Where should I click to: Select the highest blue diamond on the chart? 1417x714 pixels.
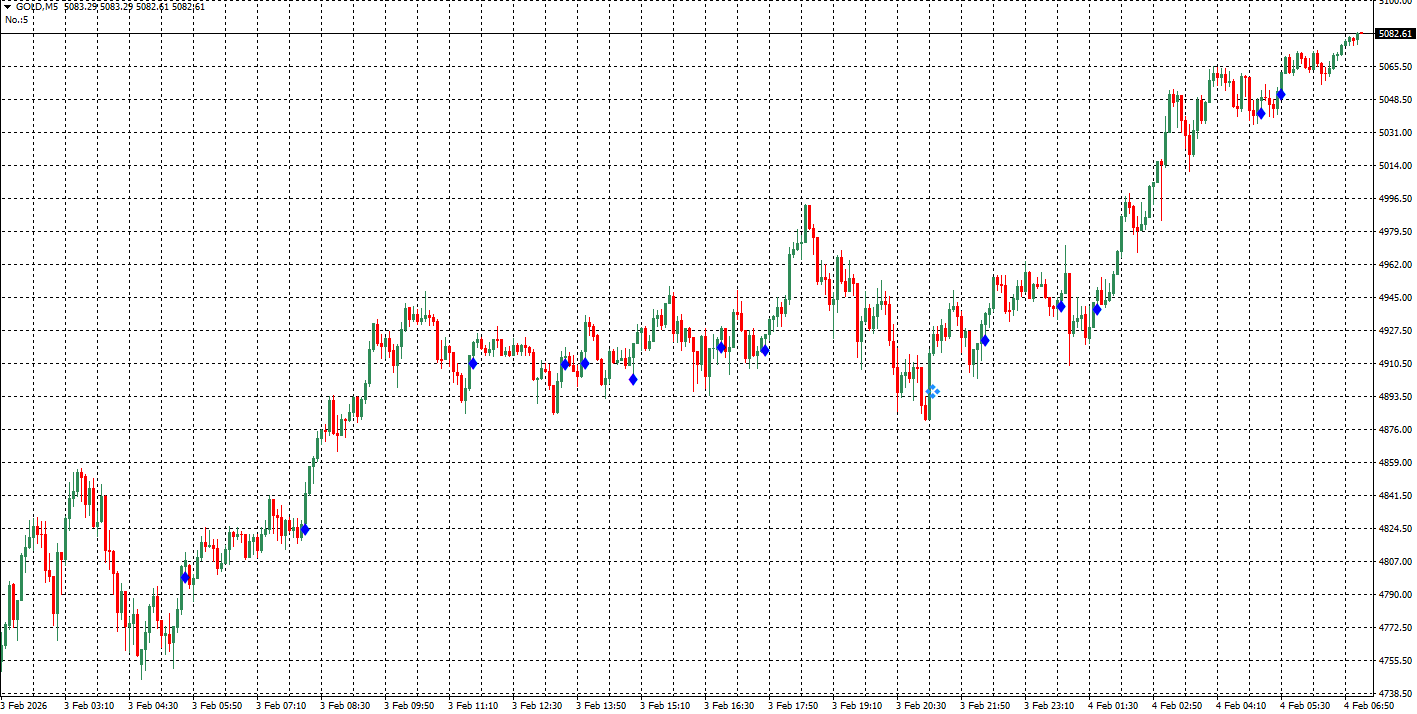point(1280,95)
